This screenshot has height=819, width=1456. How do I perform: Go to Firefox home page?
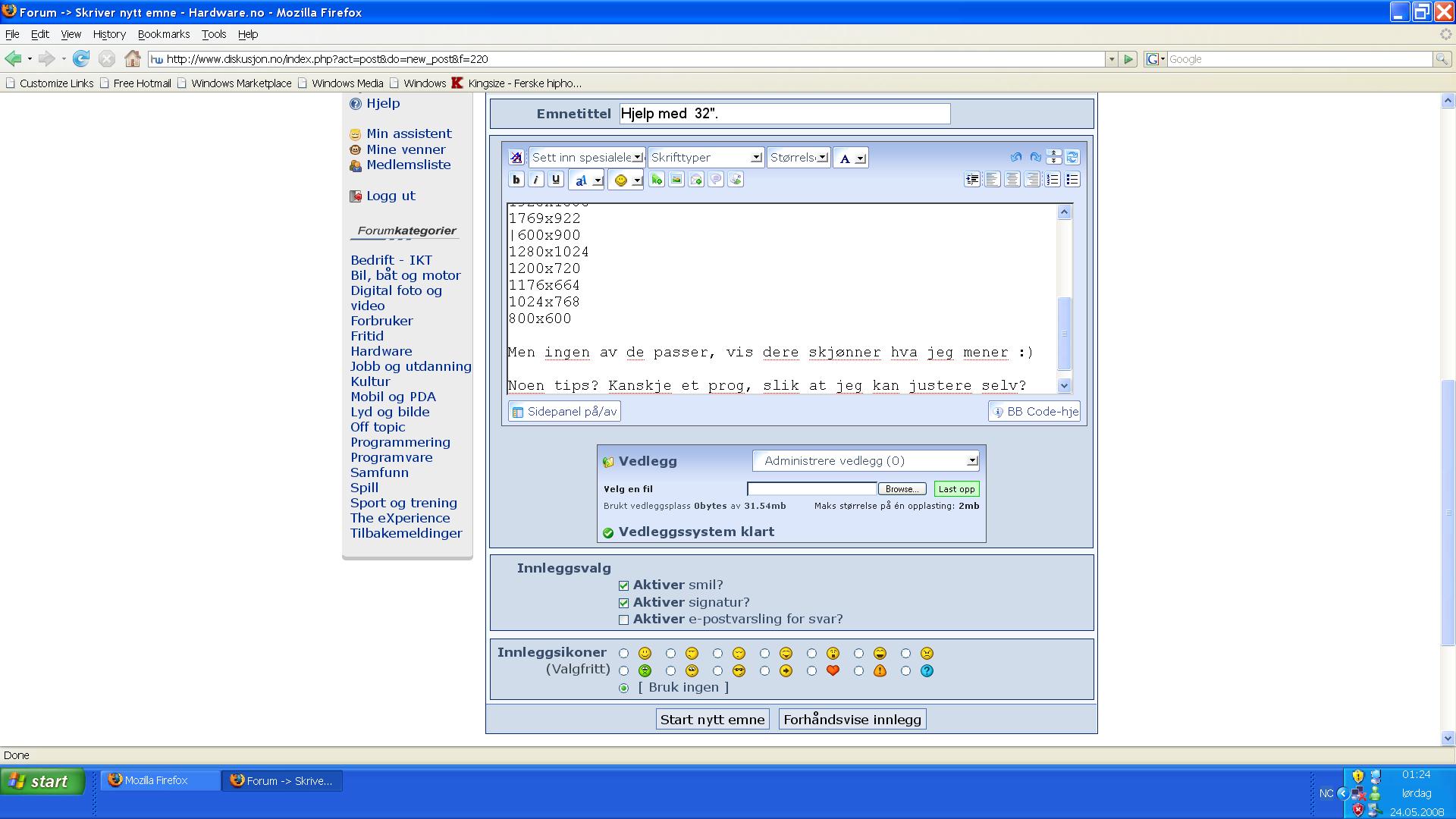click(x=133, y=58)
